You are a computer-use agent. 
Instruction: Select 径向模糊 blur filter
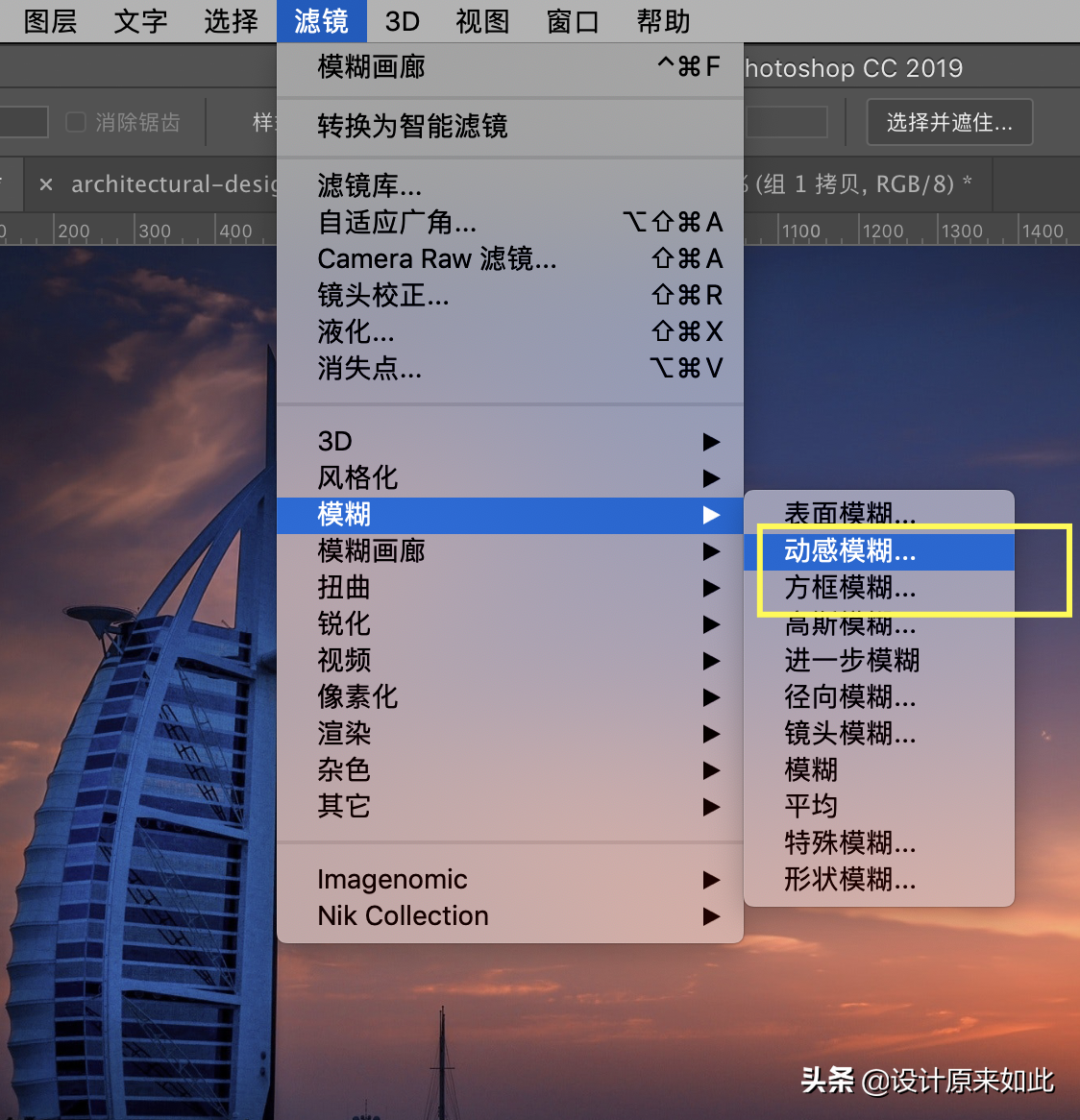point(879,697)
